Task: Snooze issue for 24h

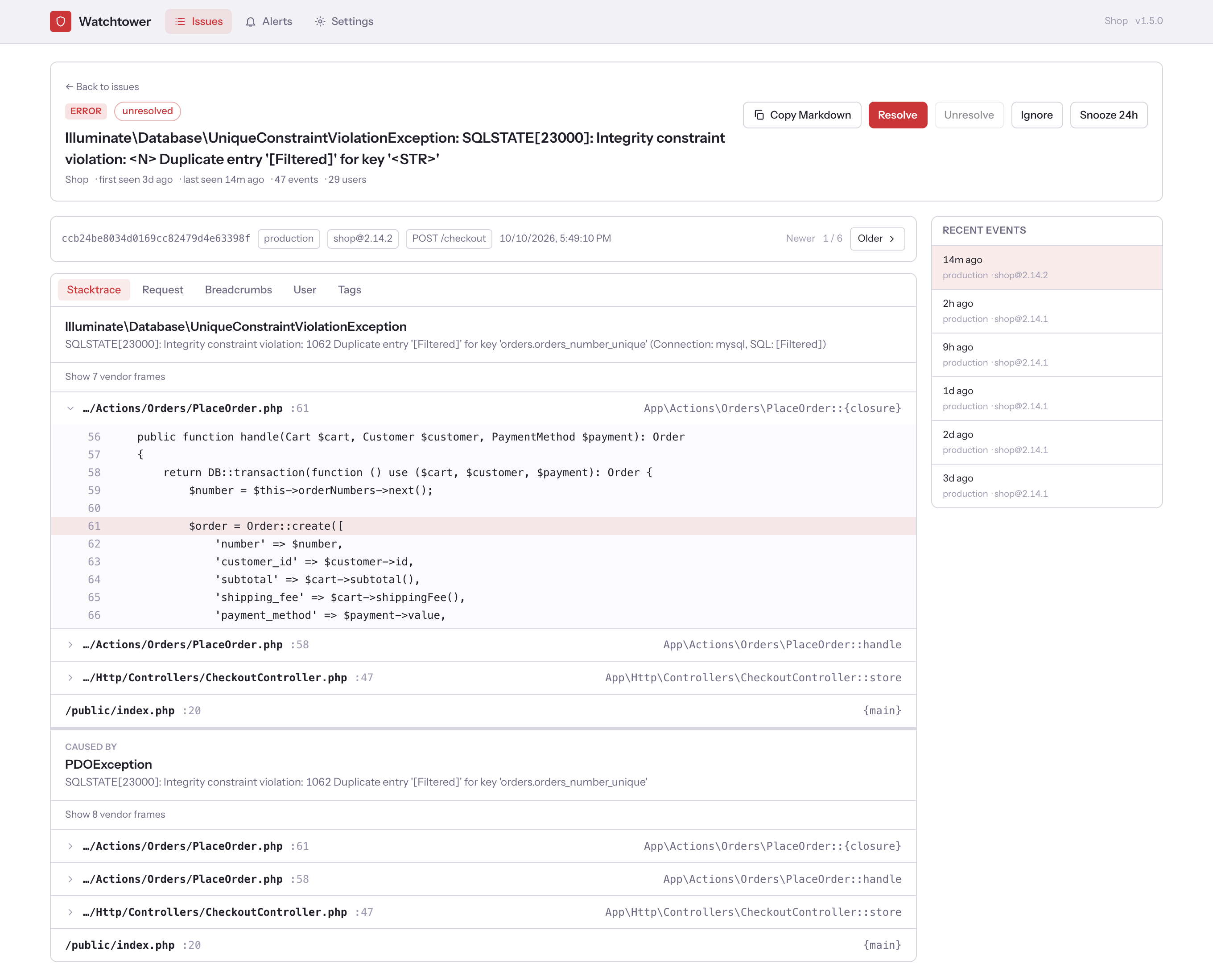Action: (1109, 115)
